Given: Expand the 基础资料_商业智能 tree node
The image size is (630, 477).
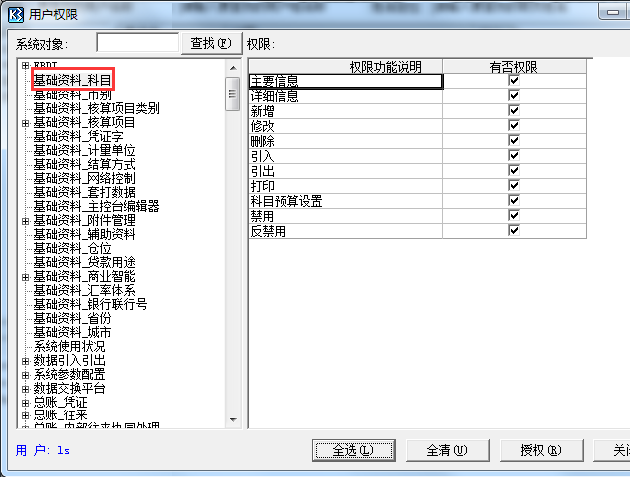Looking at the screenshot, I should tap(25, 277).
